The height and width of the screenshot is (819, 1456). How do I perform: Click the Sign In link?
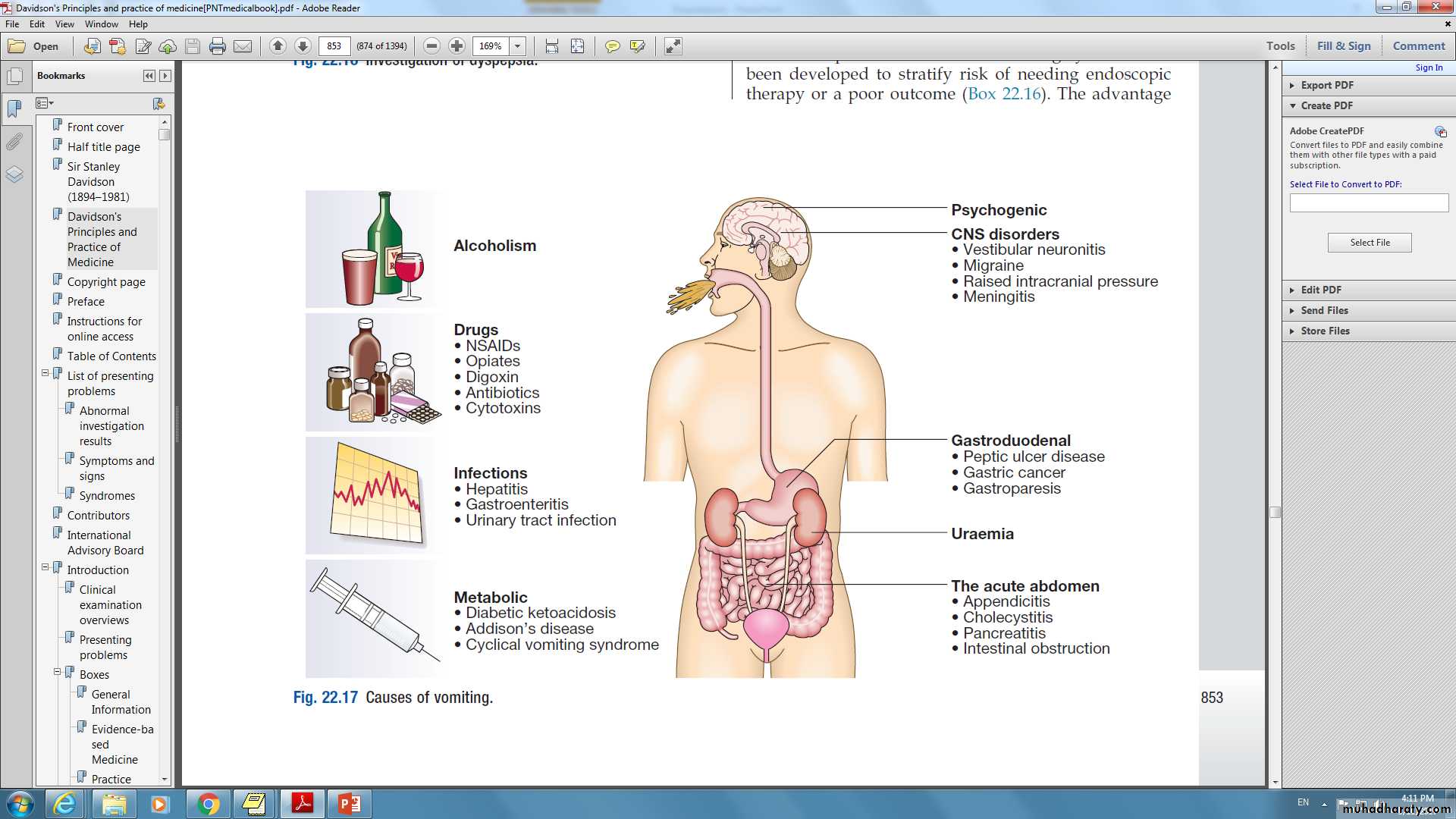[1429, 67]
